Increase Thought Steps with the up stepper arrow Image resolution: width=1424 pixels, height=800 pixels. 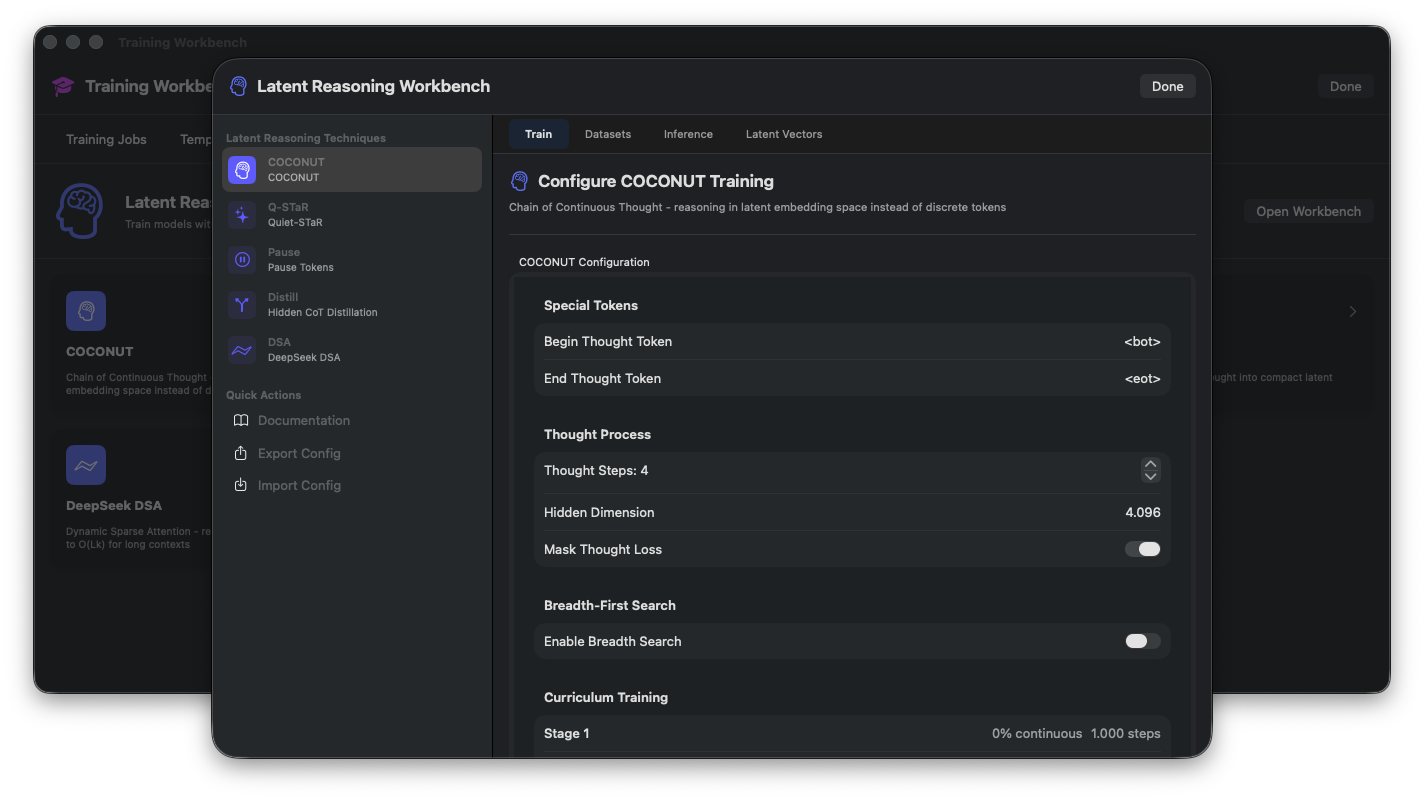coord(1150,465)
